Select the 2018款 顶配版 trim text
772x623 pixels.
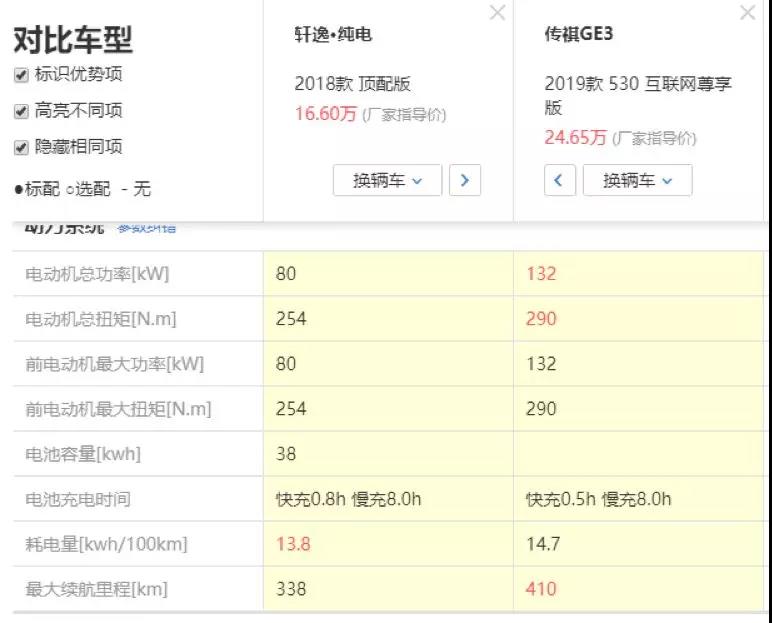[x=352, y=84]
